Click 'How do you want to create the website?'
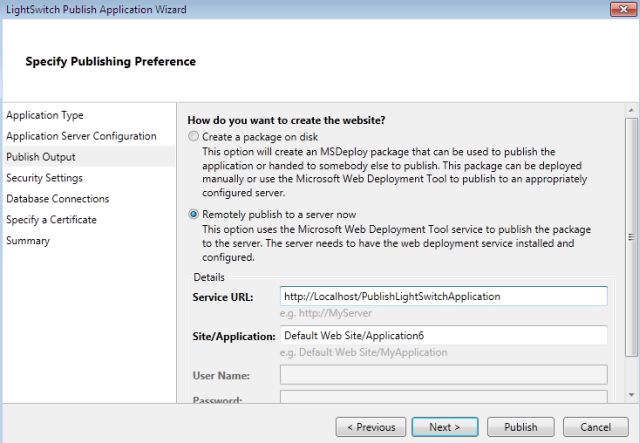640x443 pixels. point(287,120)
